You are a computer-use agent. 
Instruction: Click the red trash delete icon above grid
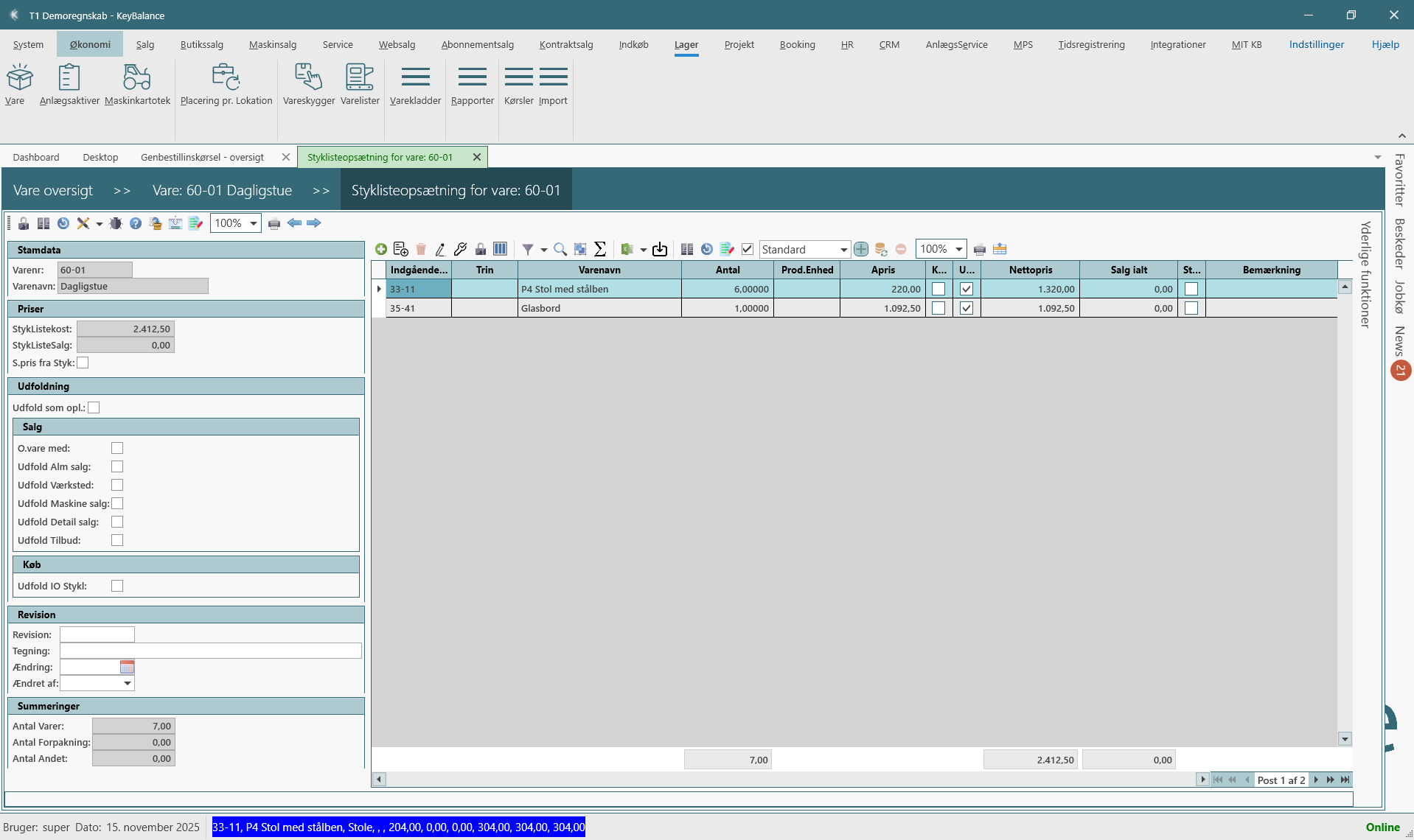click(421, 250)
